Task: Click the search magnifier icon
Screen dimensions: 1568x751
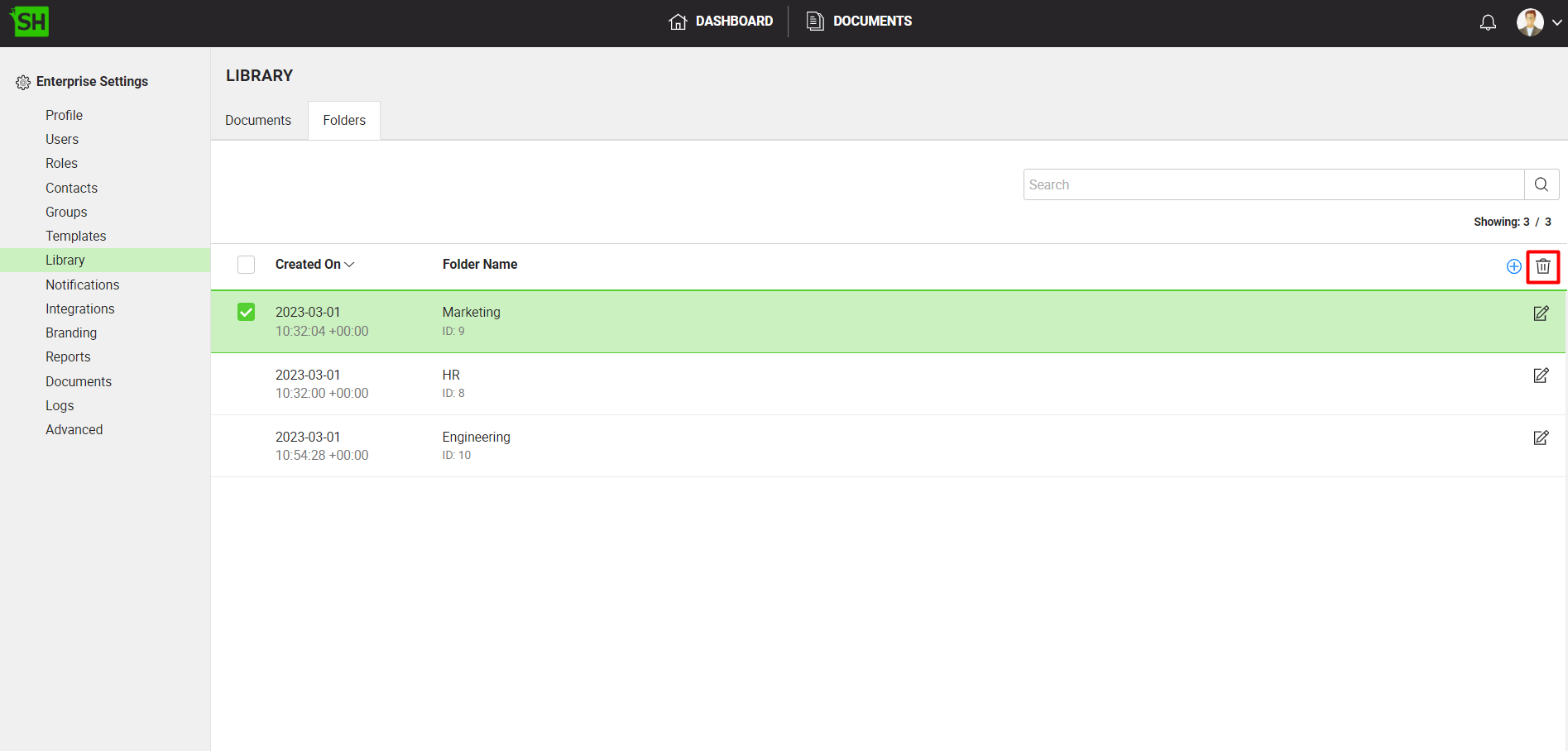Action: click(1541, 184)
